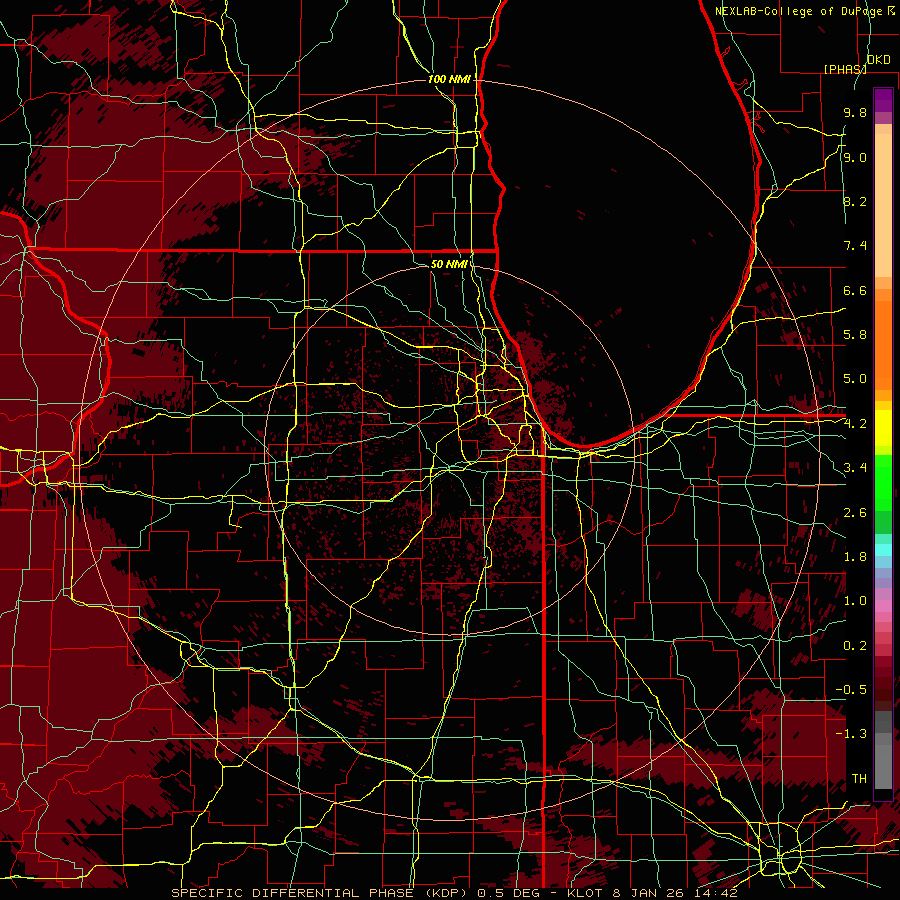
Task: Pick the bright green color bar segment beside 3.4
Action: coord(883,482)
